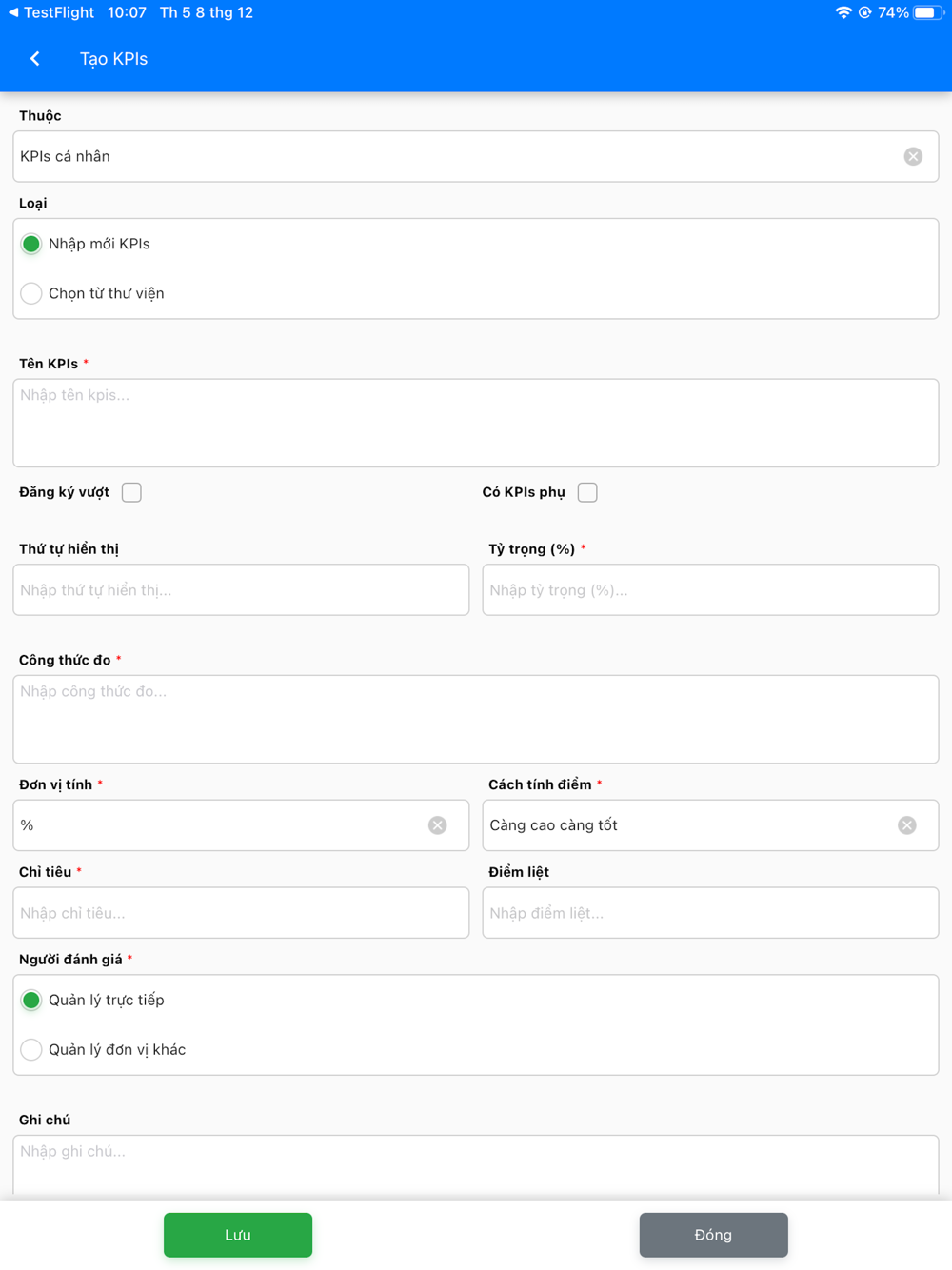Clear the Đơn vị tính value

437,825
